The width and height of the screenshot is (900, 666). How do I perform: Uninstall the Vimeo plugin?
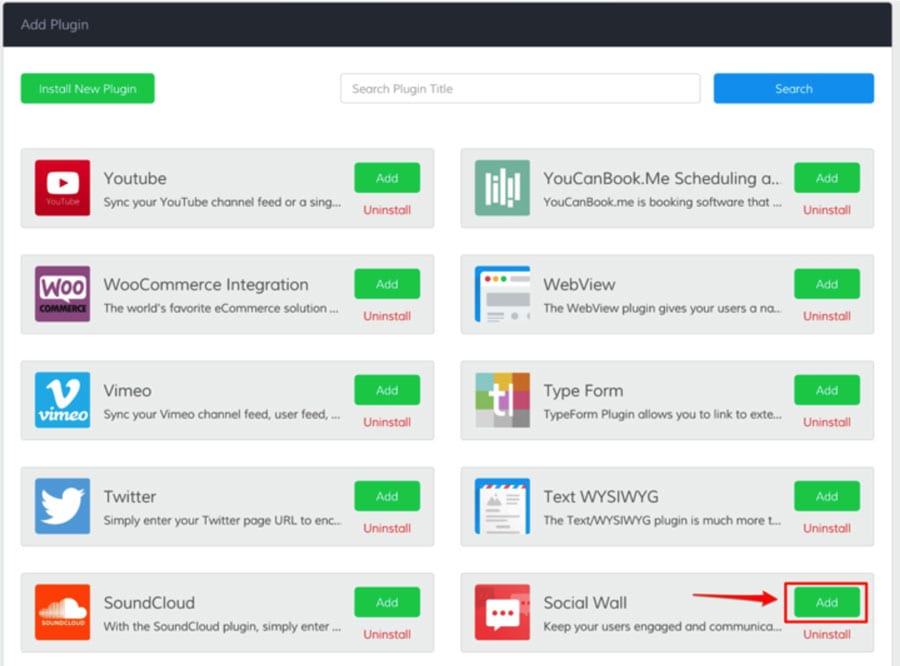387,423
